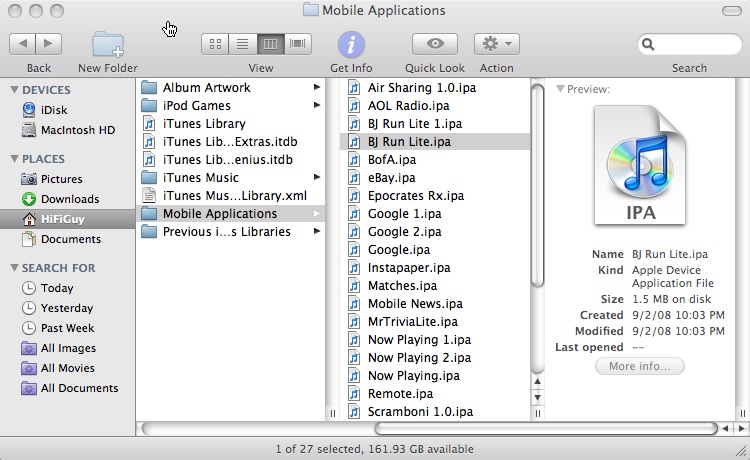Open Quick Look with the eye button
Image resolution: width=750 pixels, height=460 pixels.
pos(435,44)
